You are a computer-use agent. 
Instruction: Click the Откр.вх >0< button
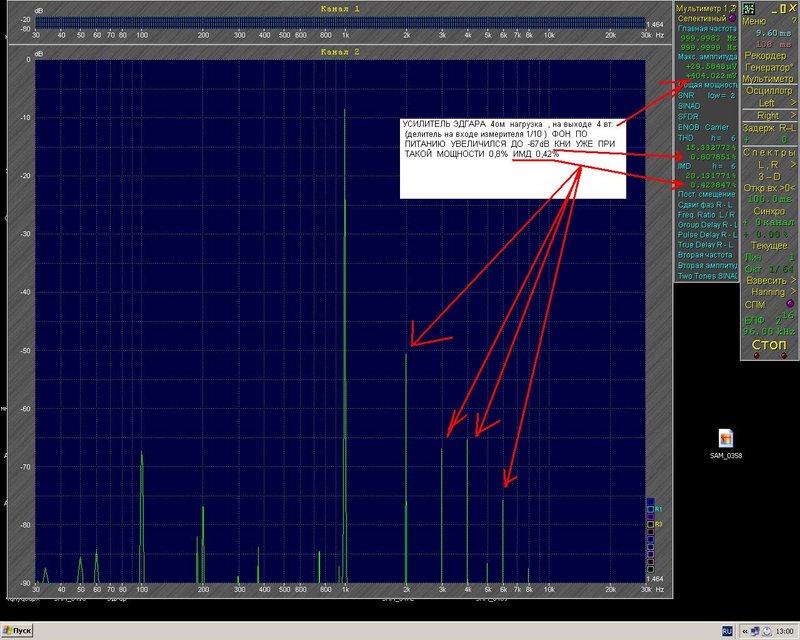[769, 188]
